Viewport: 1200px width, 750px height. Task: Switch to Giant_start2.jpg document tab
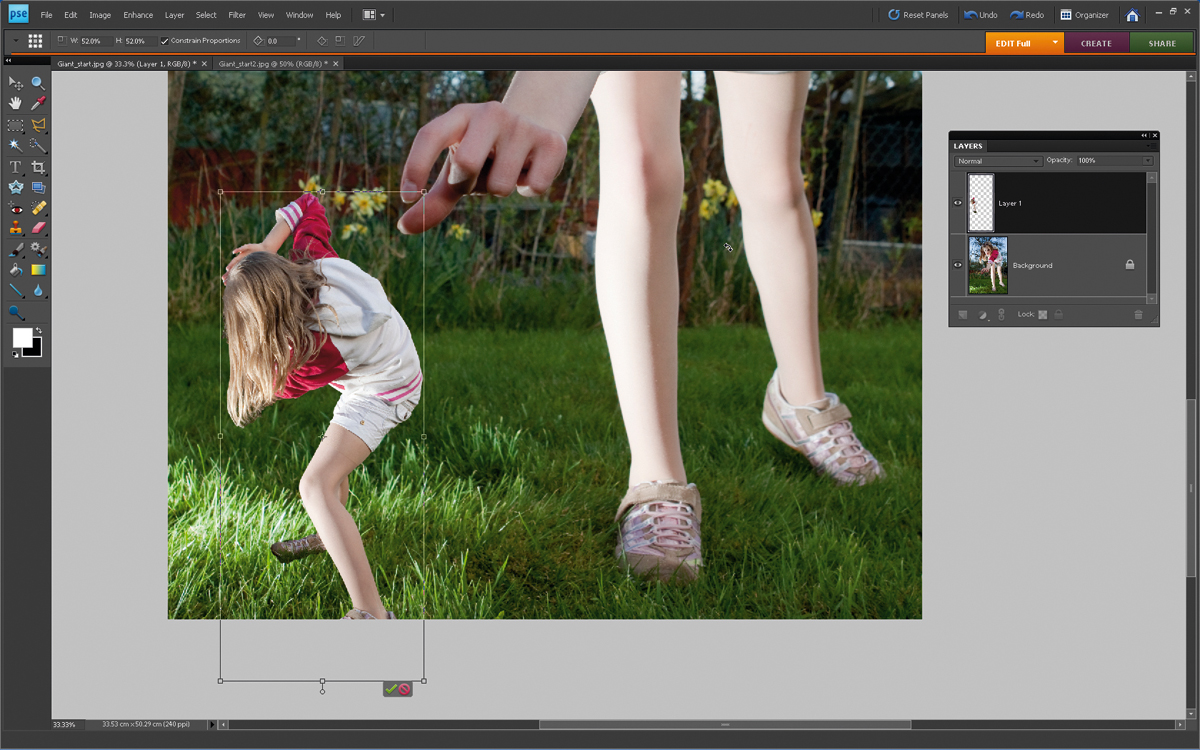pyautogui.click(x=272, y=63)
